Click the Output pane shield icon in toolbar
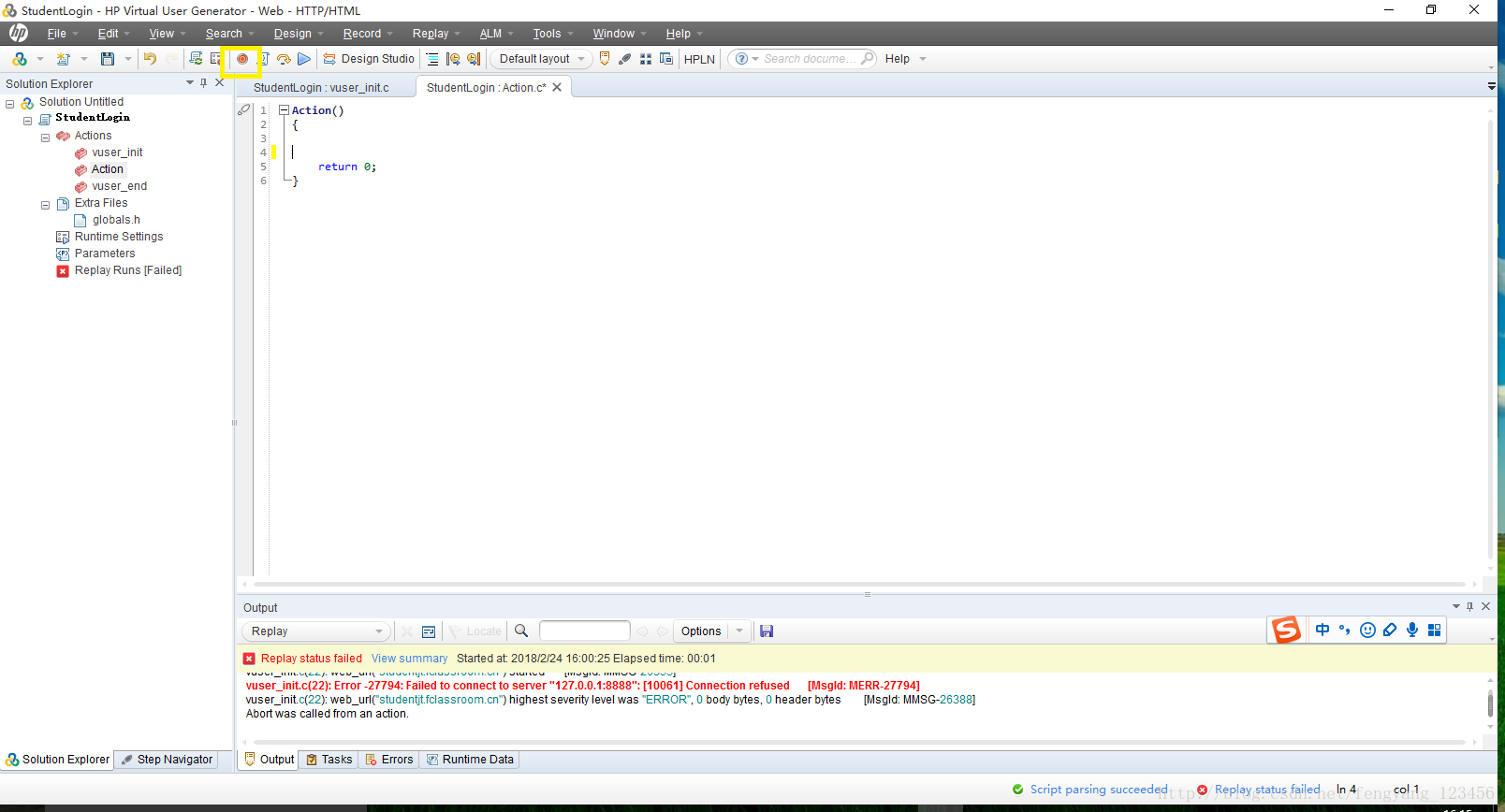 pos(605,59)
